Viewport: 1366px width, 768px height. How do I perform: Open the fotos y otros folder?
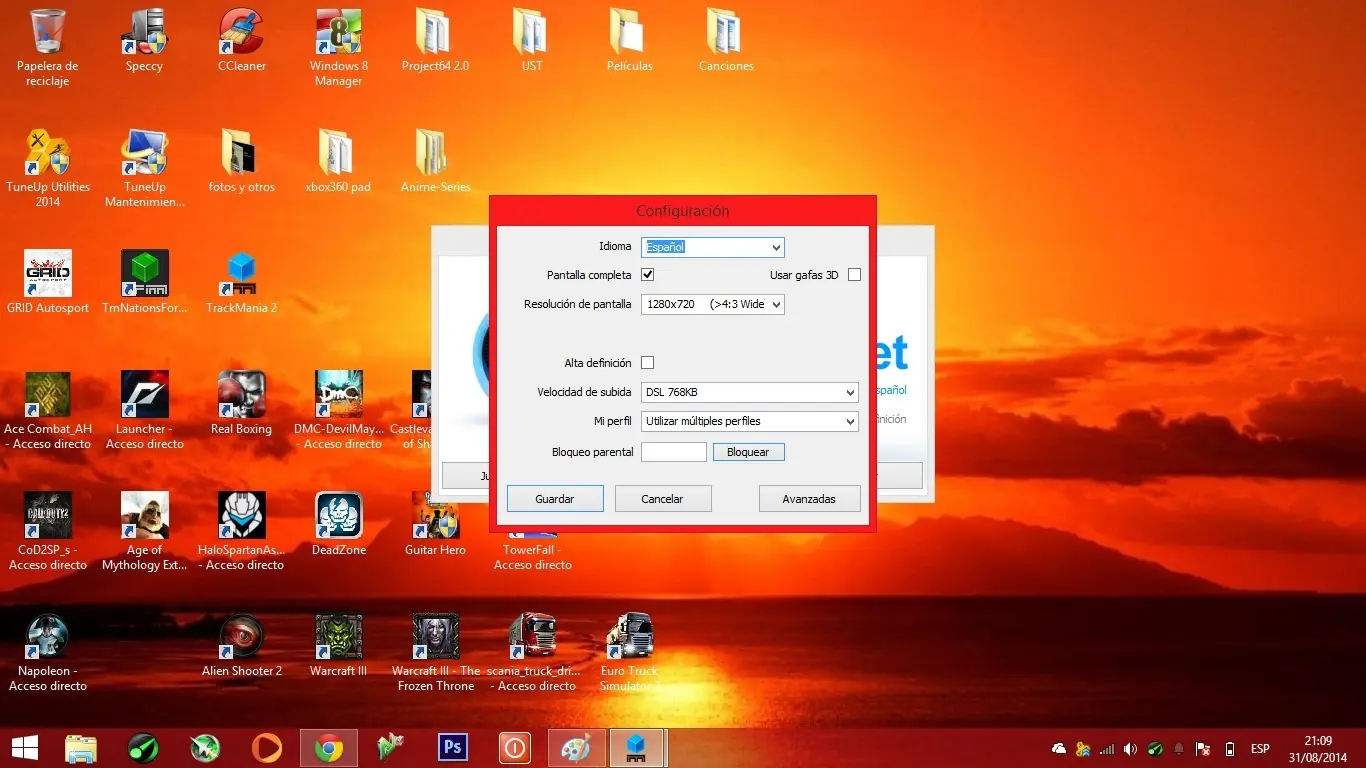(x=242, y=161)
